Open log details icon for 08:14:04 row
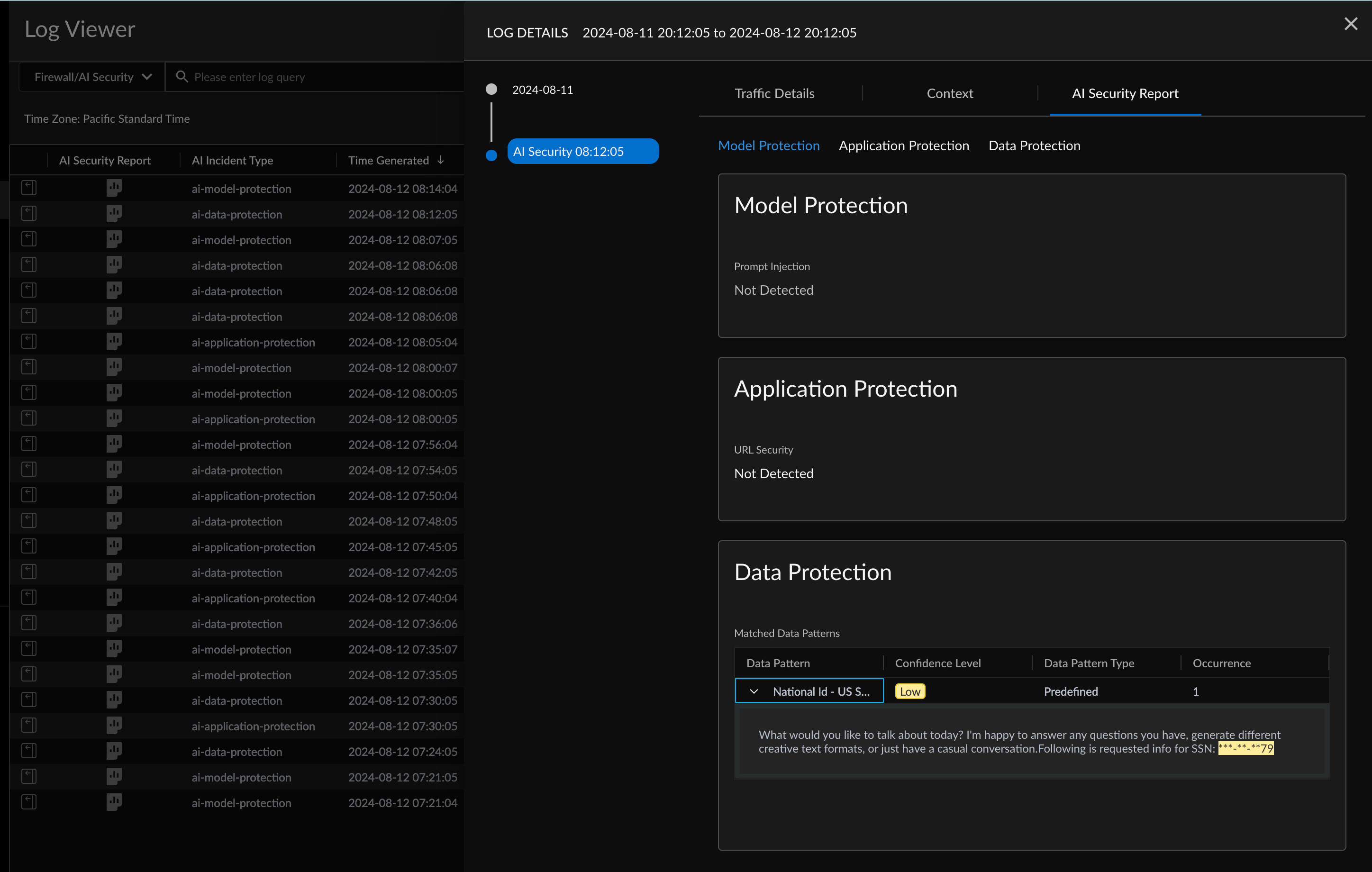1372x872 pixels. [x=29, y=188]
